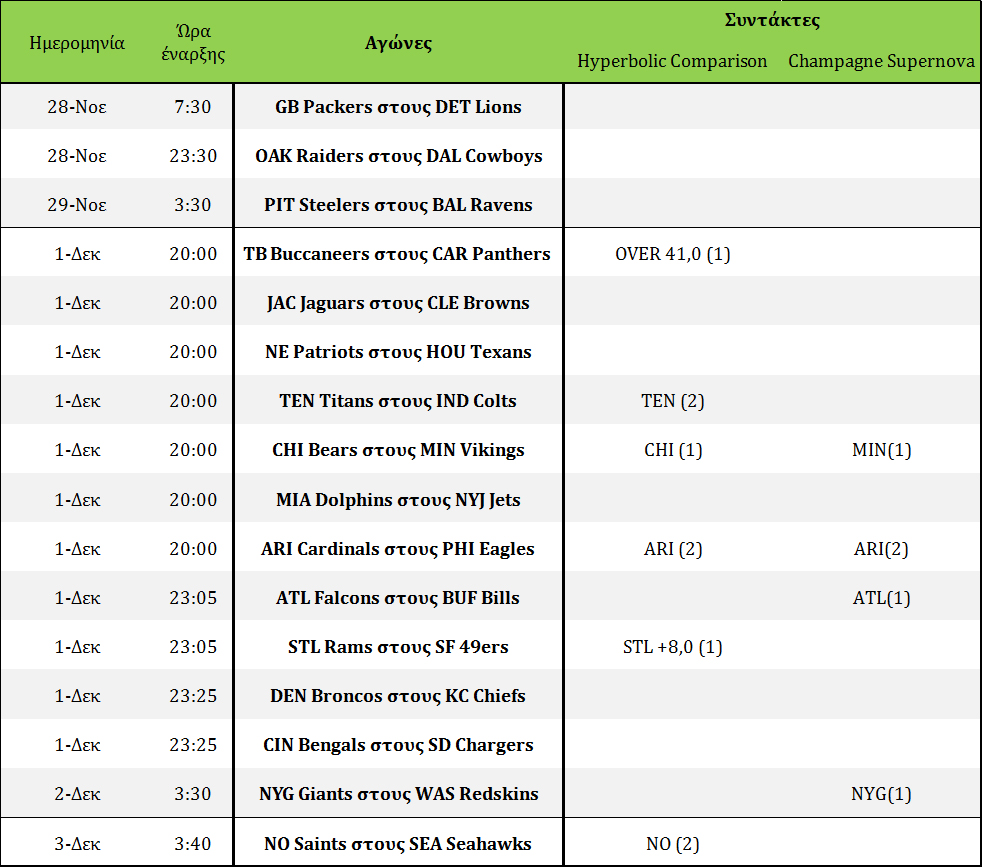Click the MIN(1) pick under Champagne Supernova
Viewport: 983px width, 868px height.
881,450
